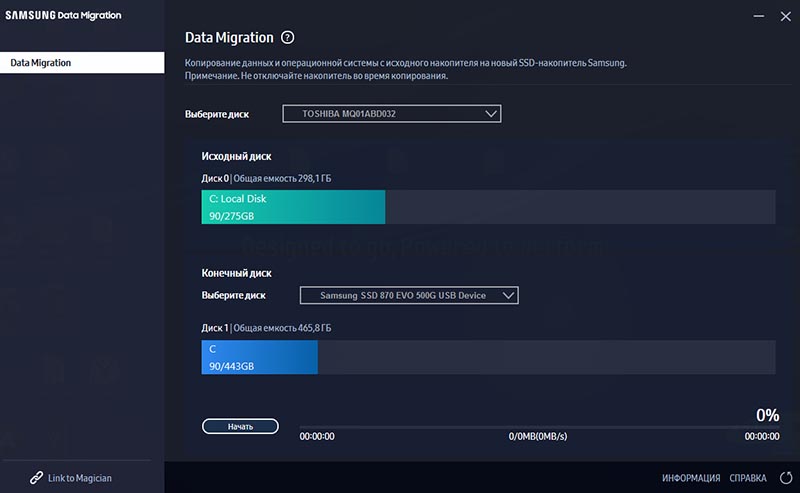Click the refresh icon beside СПРАВКА
This screenshot has width=800, height=493.
(x=786, y=478)
